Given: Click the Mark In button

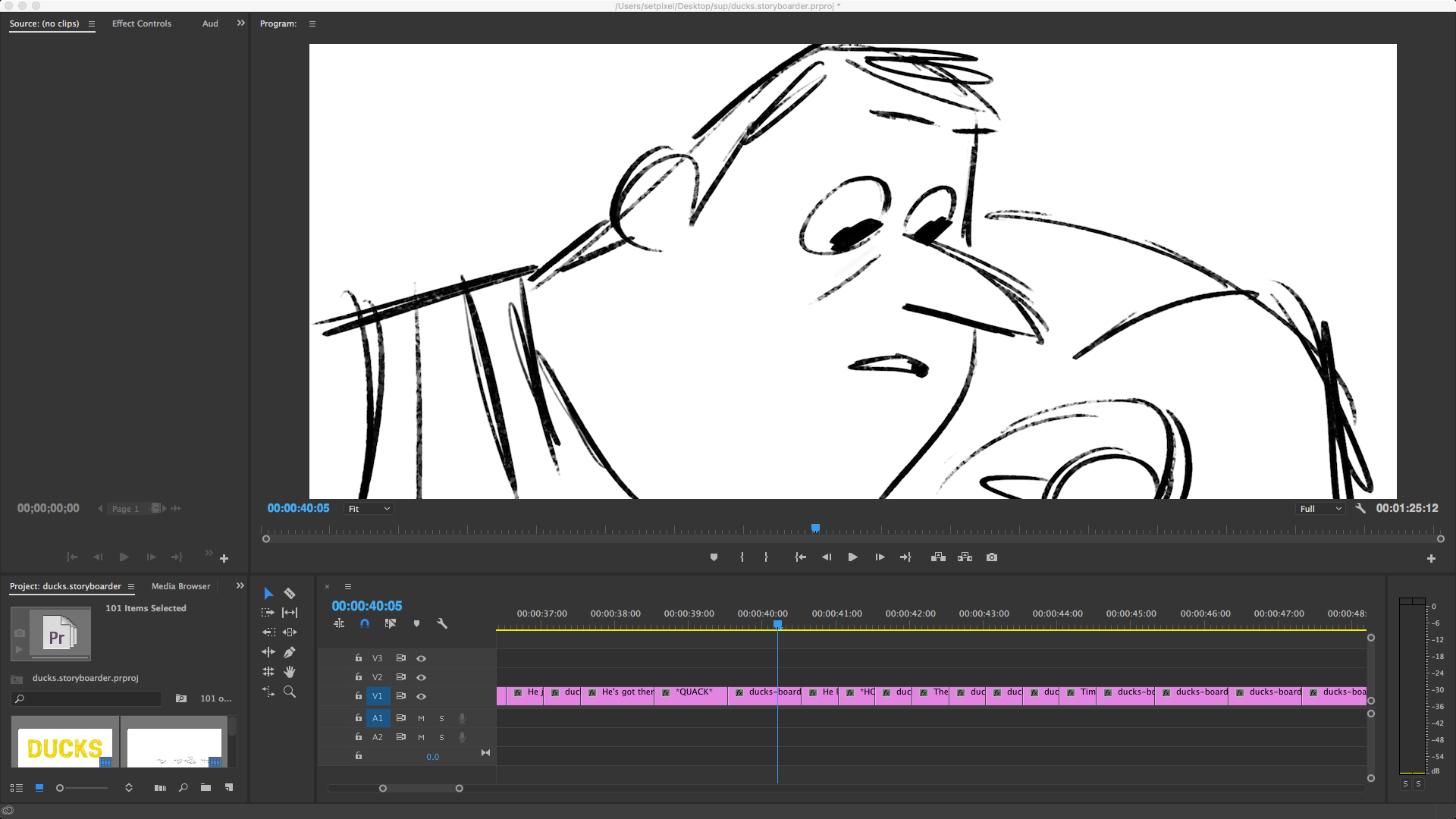Looking at the screenshot, I should click(x=742, y=557).
